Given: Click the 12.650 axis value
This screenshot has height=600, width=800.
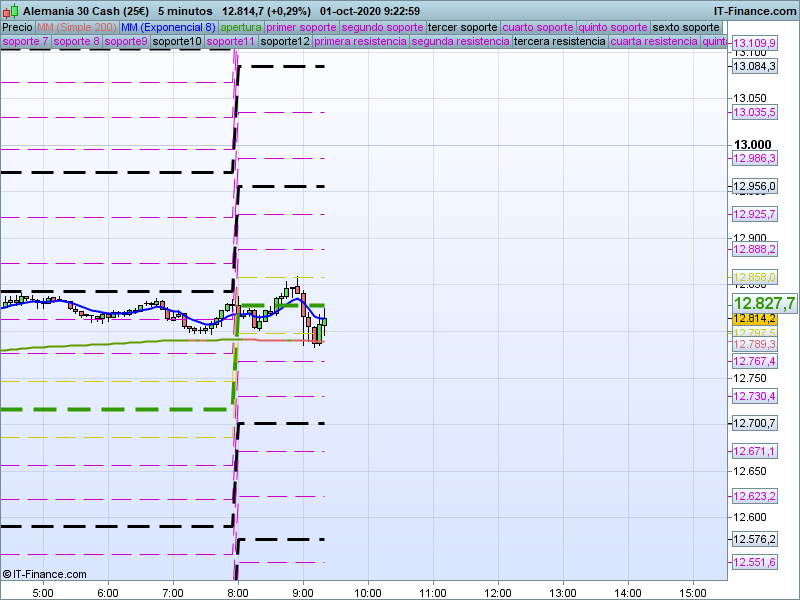Looking at the screenshot, I should pos(749,471).
